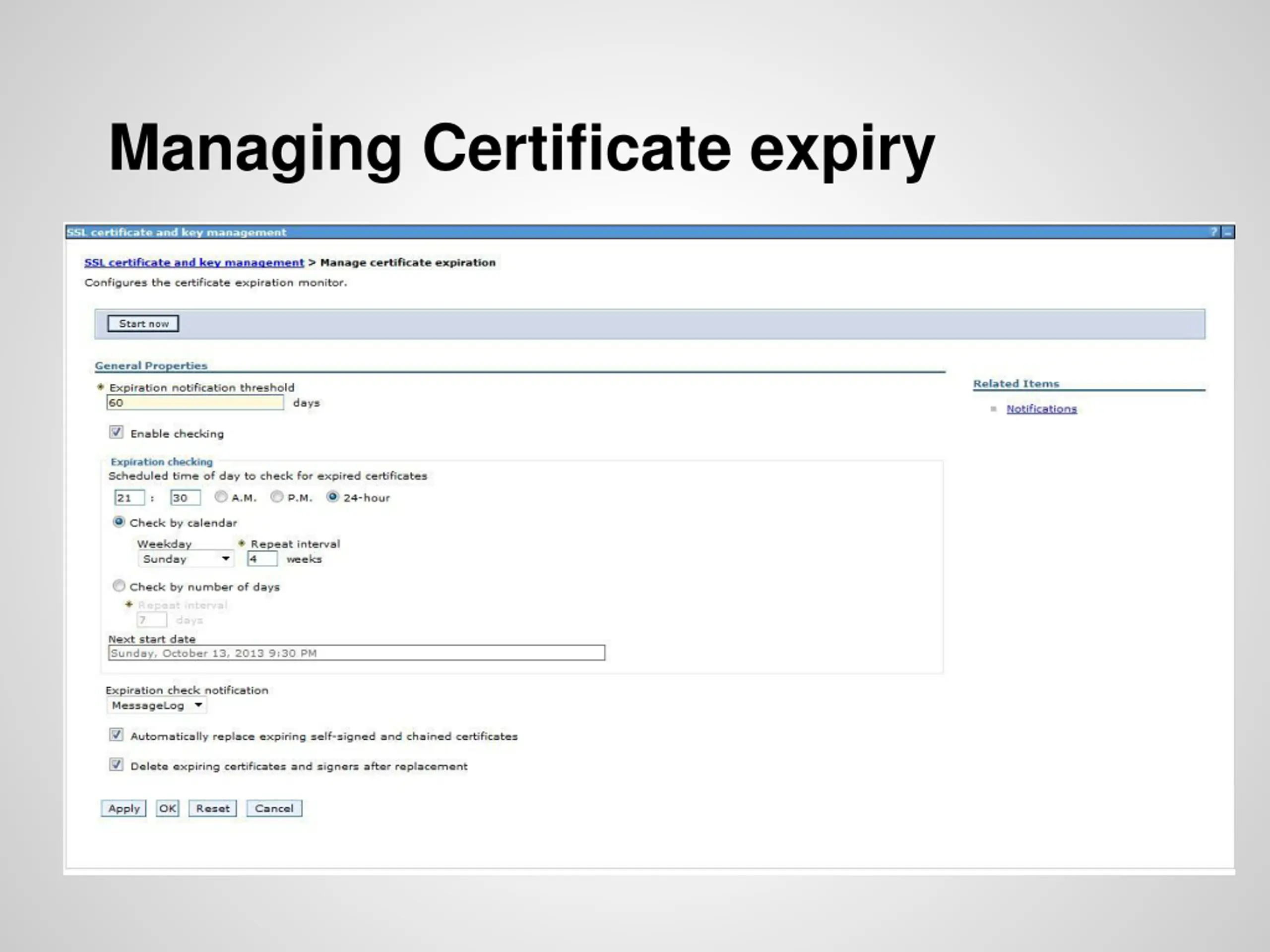Select Check by calendar option
The width and height of the screenshot is (1270, 952).
pos(119,522)
